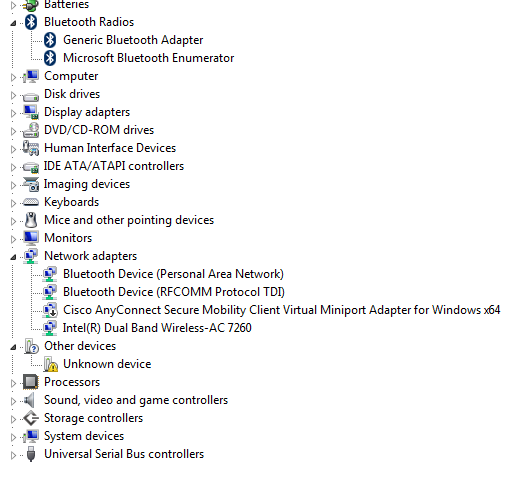Screen dimensions: 509x478
Task: Expand the Keyboards node
Action: point(13,203)
